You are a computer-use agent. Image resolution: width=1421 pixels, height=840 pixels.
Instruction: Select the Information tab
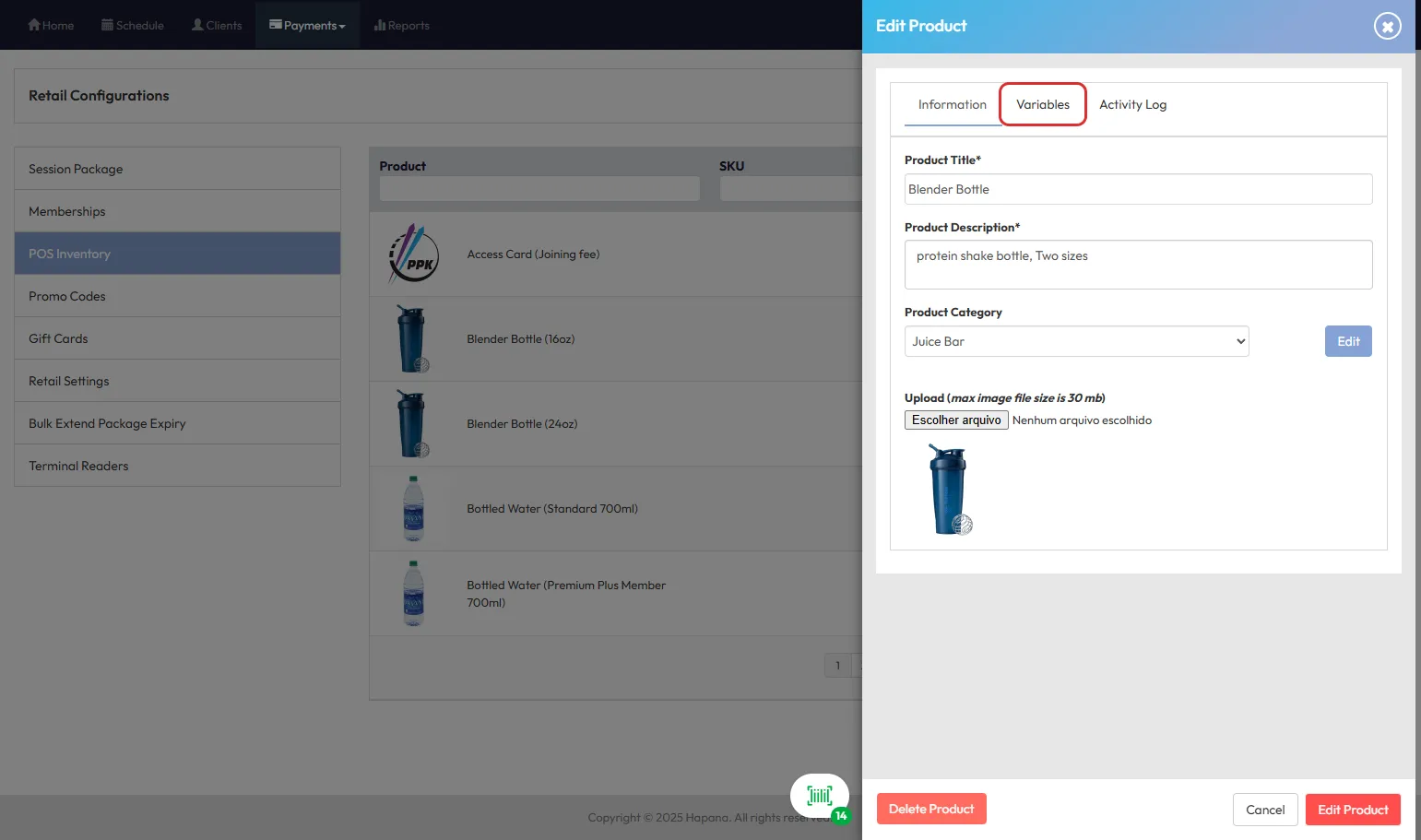point(952,104)
